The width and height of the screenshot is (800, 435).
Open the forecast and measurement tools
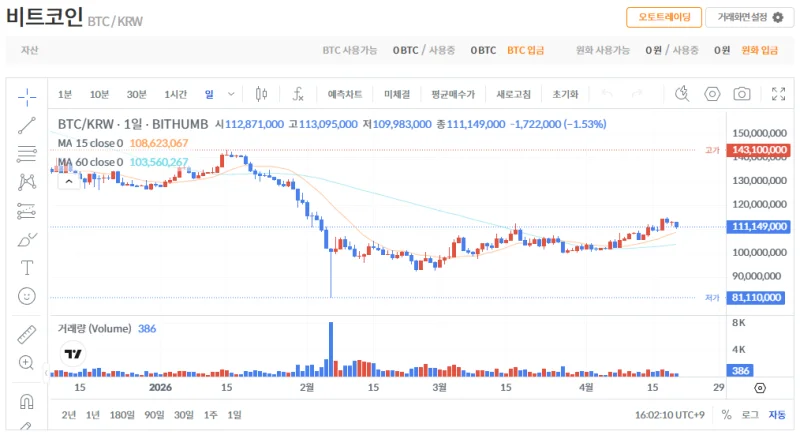point(27,211)
